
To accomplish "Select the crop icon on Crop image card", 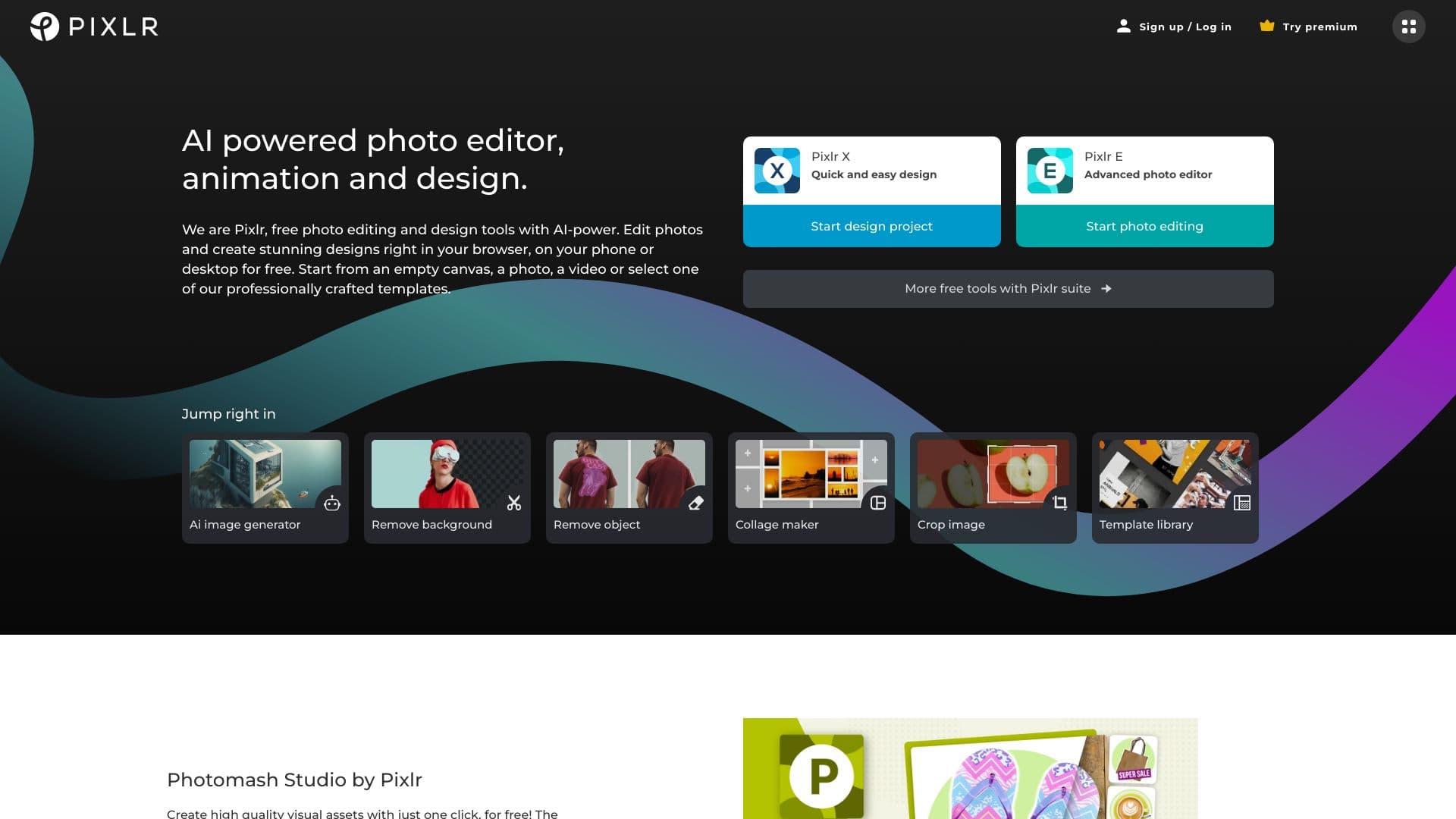I will [1059, 501].
